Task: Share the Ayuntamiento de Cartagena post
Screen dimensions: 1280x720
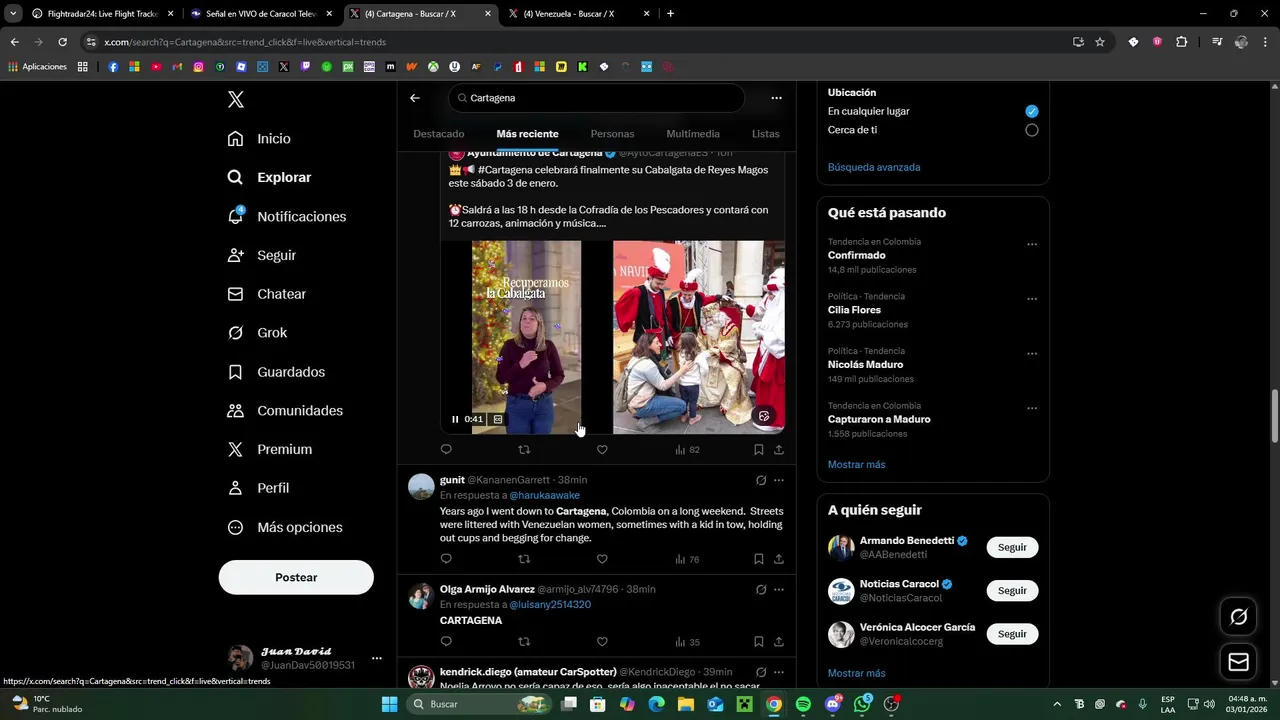Action: pyautogui.click(x=779, y=450)
